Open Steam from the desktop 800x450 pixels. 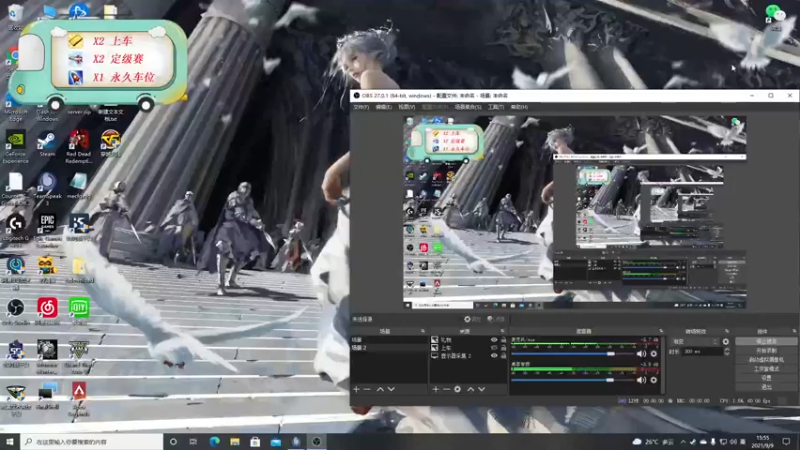(x=47, y=144)
